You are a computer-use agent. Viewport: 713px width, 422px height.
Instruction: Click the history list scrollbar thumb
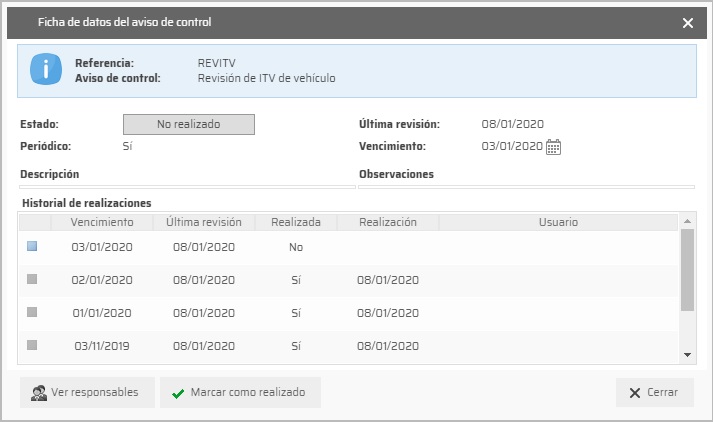point(688,270)
